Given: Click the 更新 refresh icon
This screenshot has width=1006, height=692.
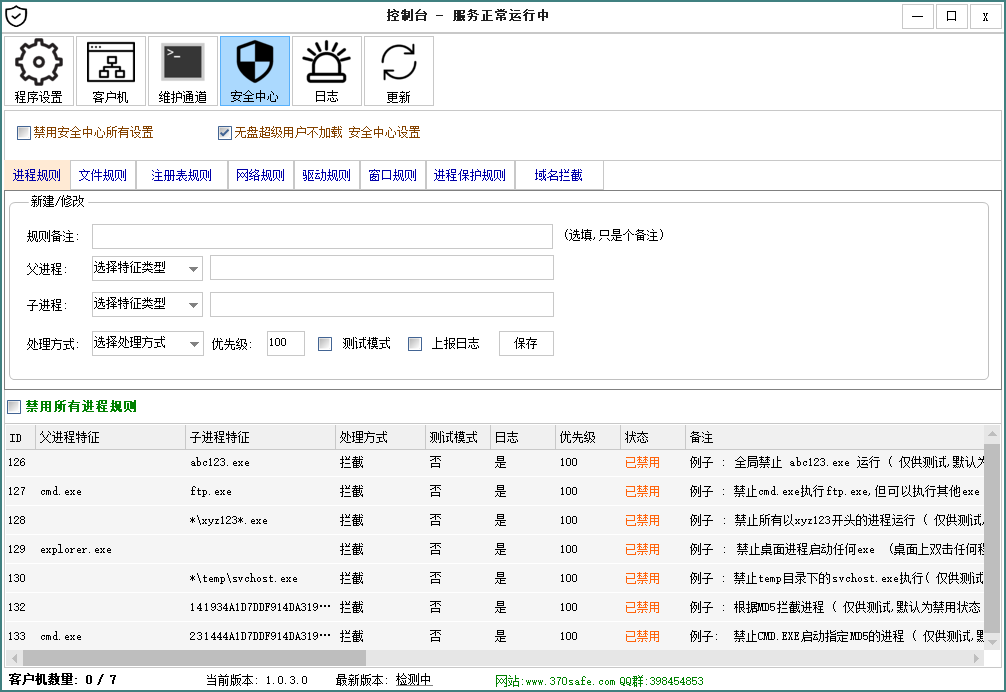Looking at the screenshot, I should click(399, 71).
